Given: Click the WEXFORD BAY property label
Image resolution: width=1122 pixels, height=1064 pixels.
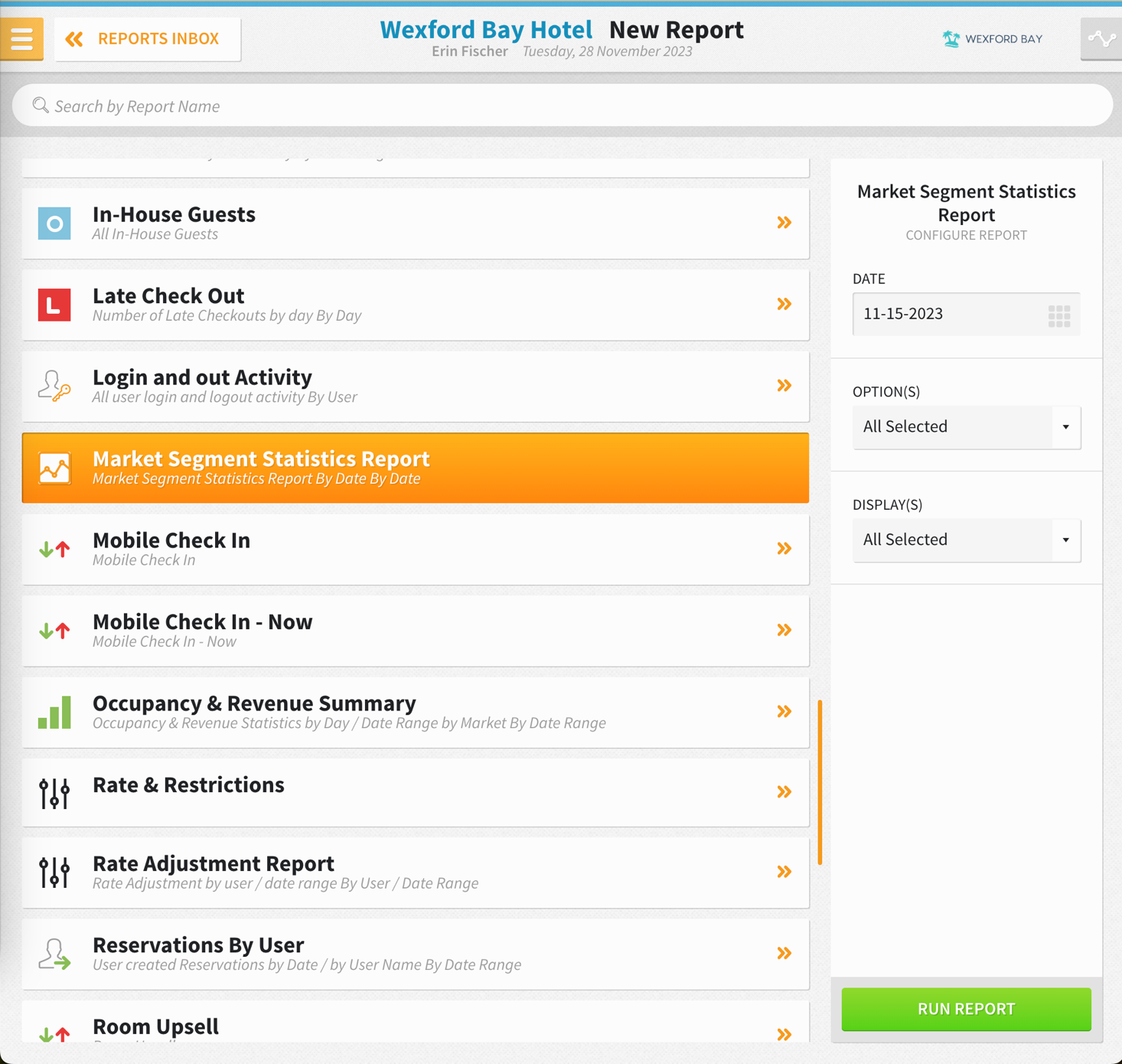Looking at the screenshot, I should (1003, 39).
